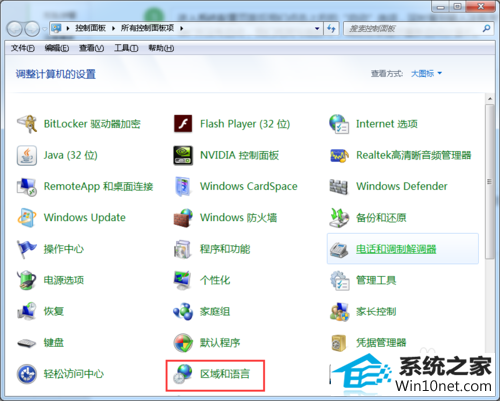Image resolution: width=500 pixels, height=401 pixels.
Task: Open the Windows Update link text
Action: [x=85, y=218]
